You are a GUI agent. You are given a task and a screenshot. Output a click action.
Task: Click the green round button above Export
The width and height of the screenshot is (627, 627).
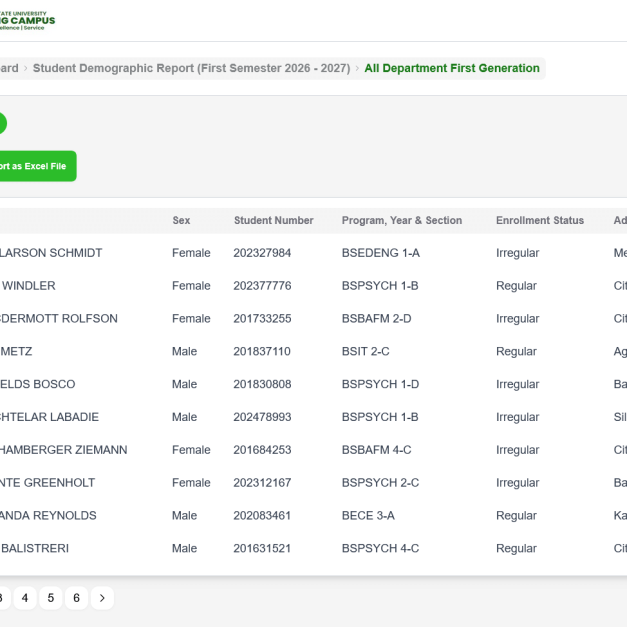[2, 123]
